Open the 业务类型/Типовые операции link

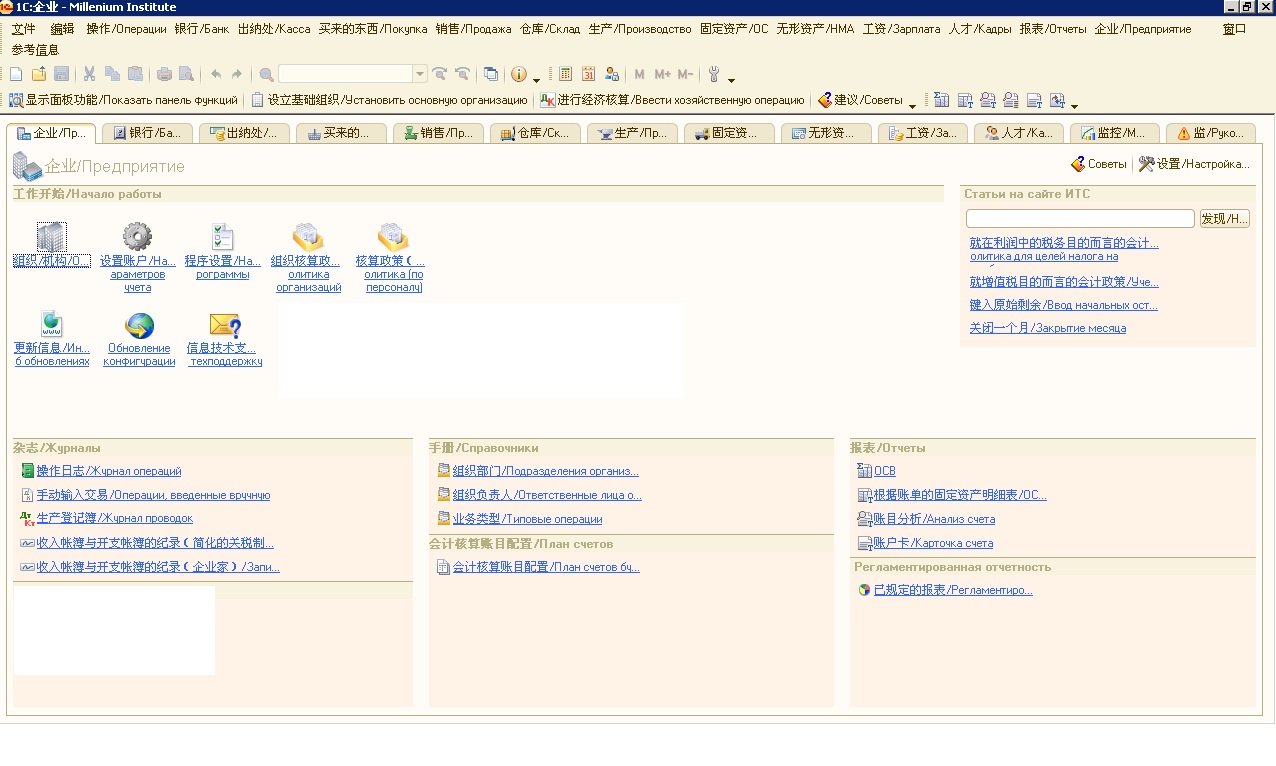coord(527,519)
